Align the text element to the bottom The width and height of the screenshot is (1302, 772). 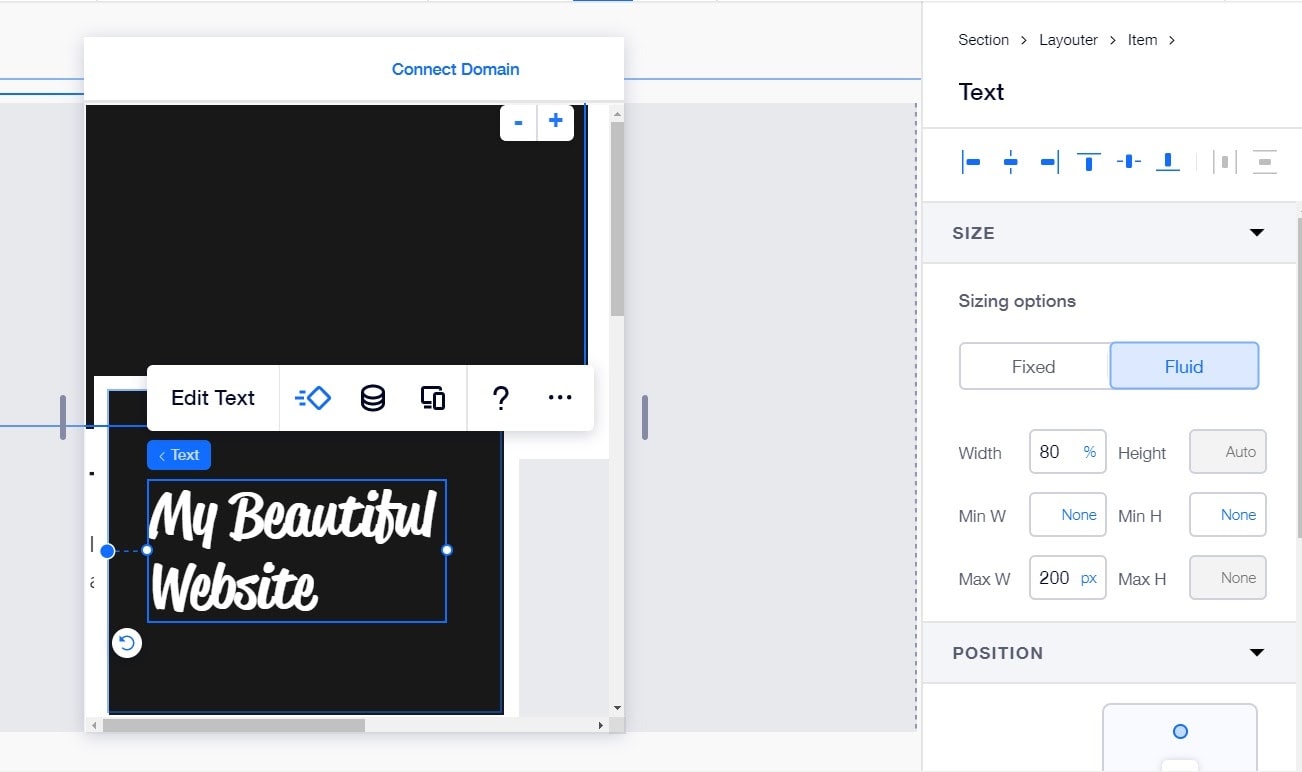click(1167, 161)
